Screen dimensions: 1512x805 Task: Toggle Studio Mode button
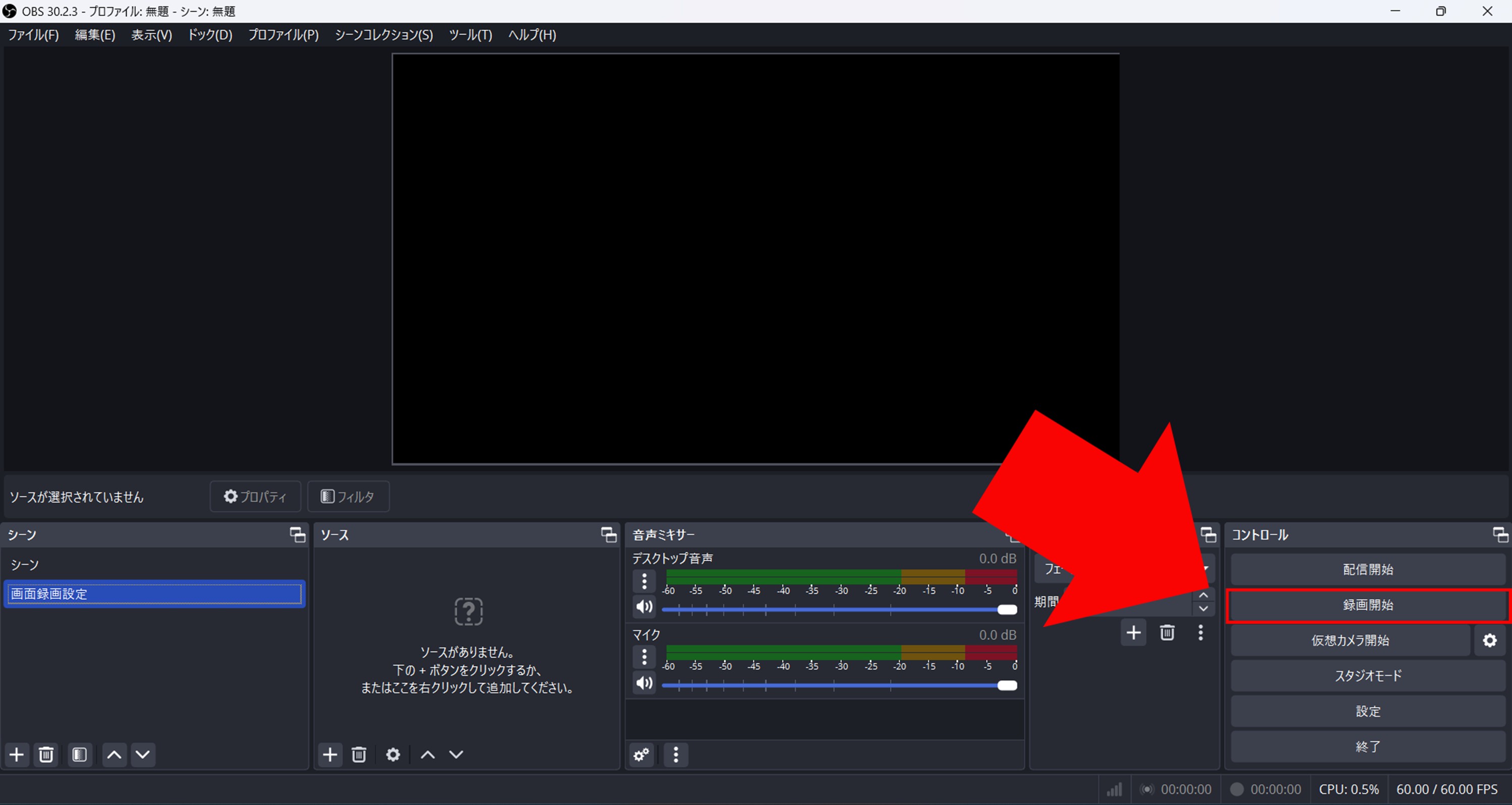point(1368,676)
